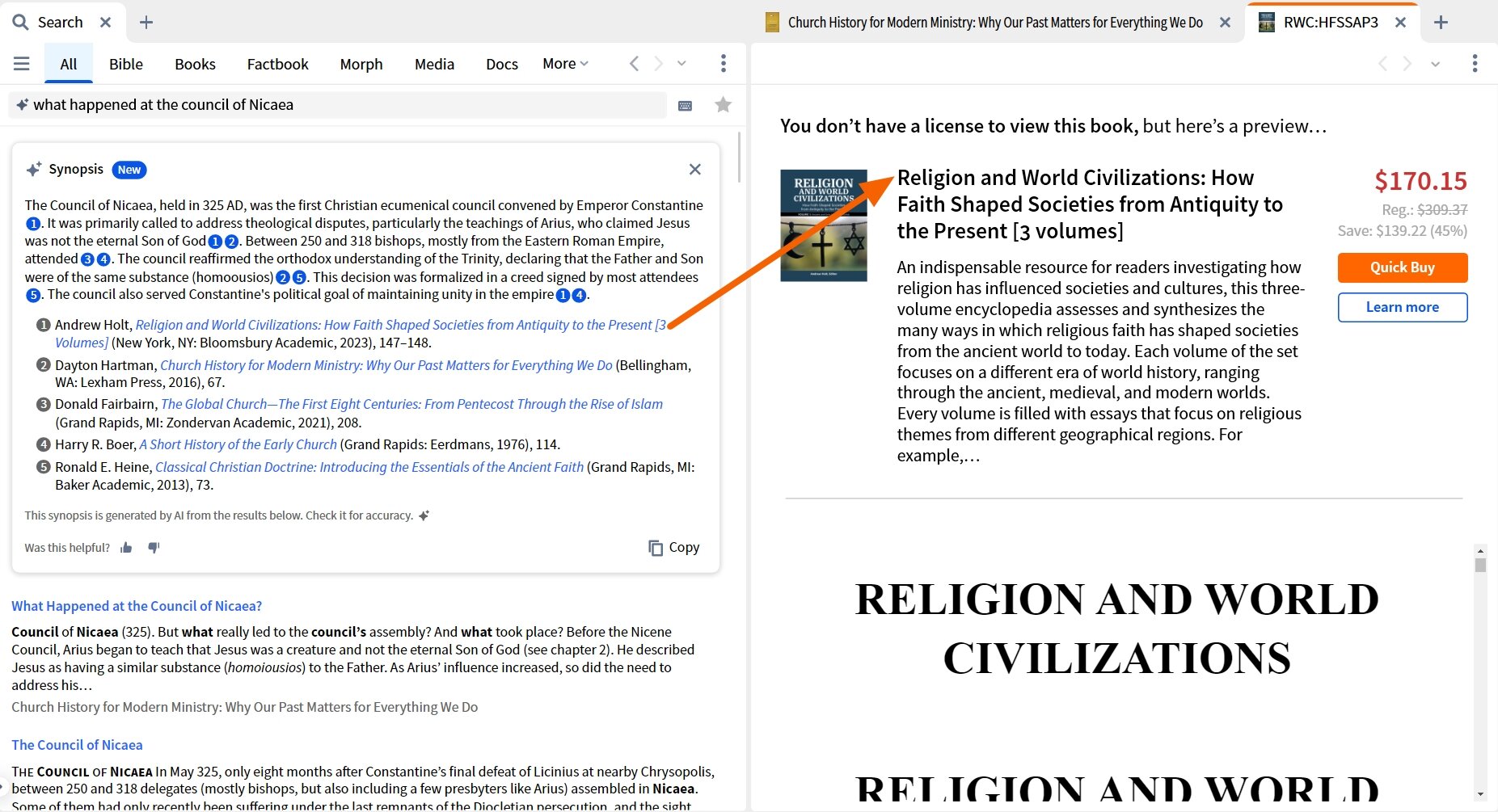Click the Religion and World Civilizations cover thumbnail

824,225
